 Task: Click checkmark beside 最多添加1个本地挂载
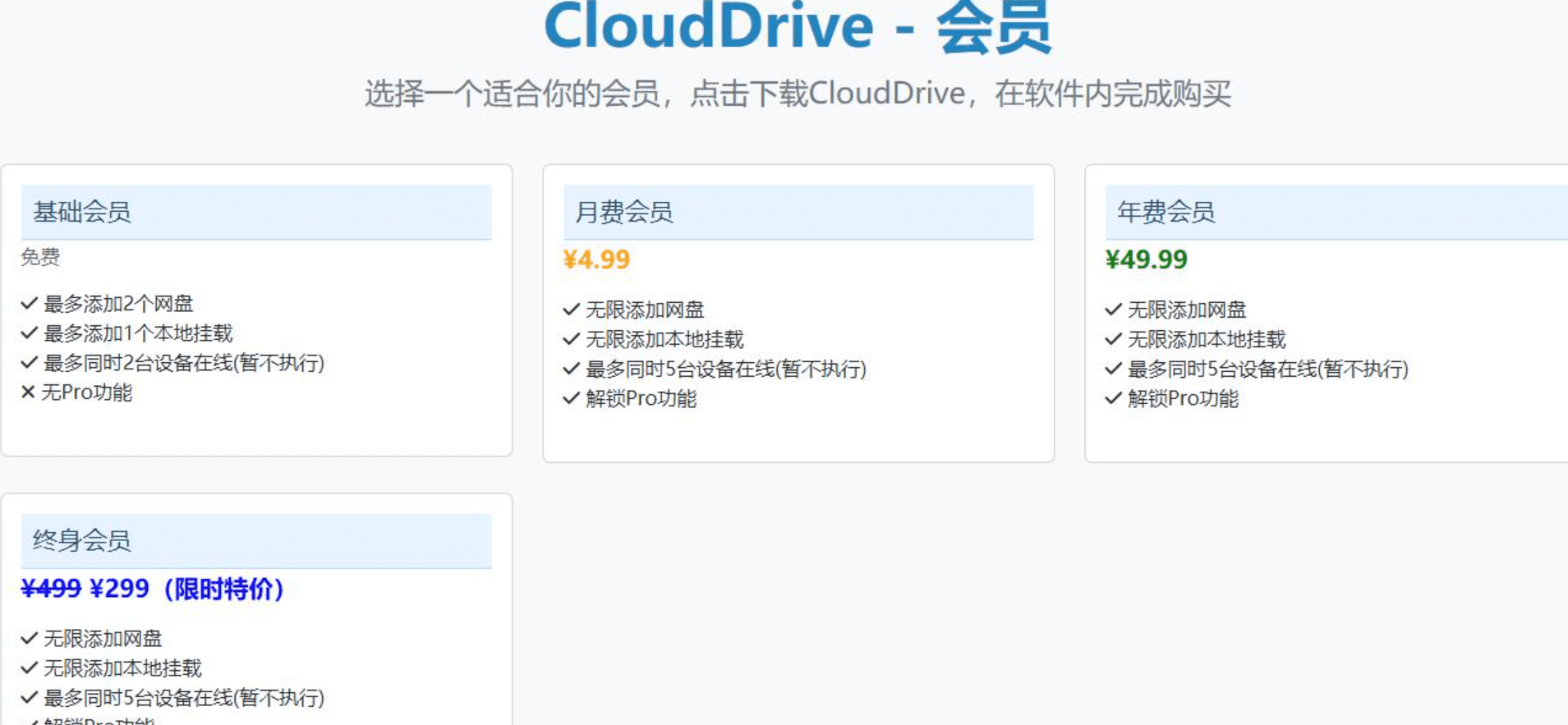[30, 333]
